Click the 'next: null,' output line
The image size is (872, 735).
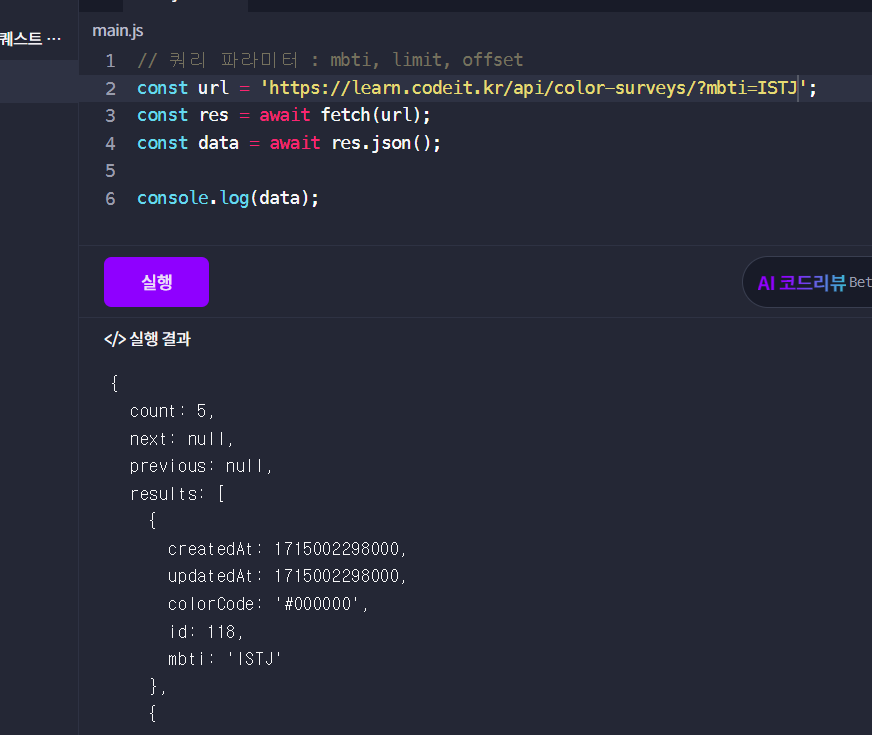pyautogui.click(x=181, y=439)
